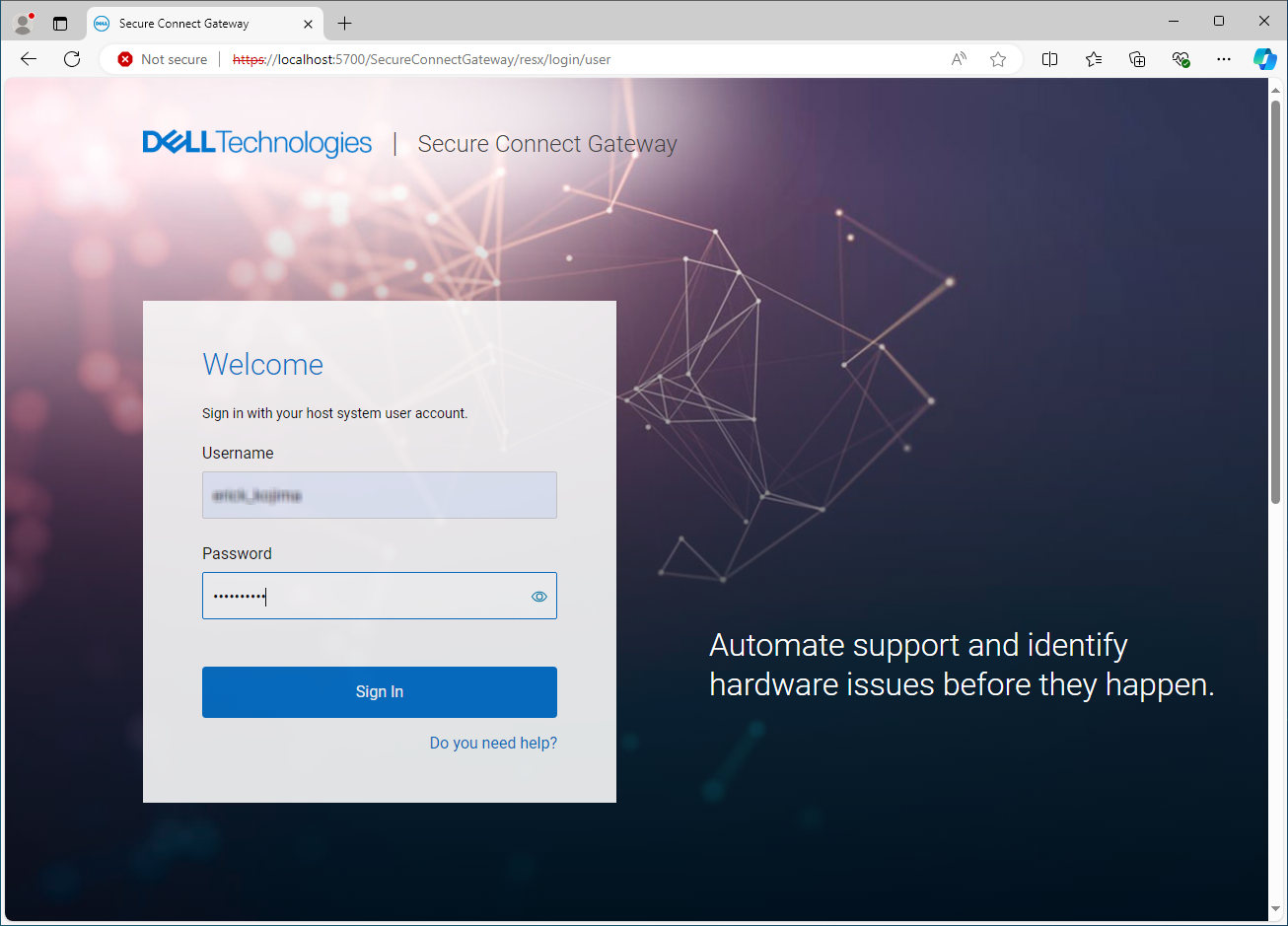
Task: Open the split screen icon
Action: [x=1049, y=59]
